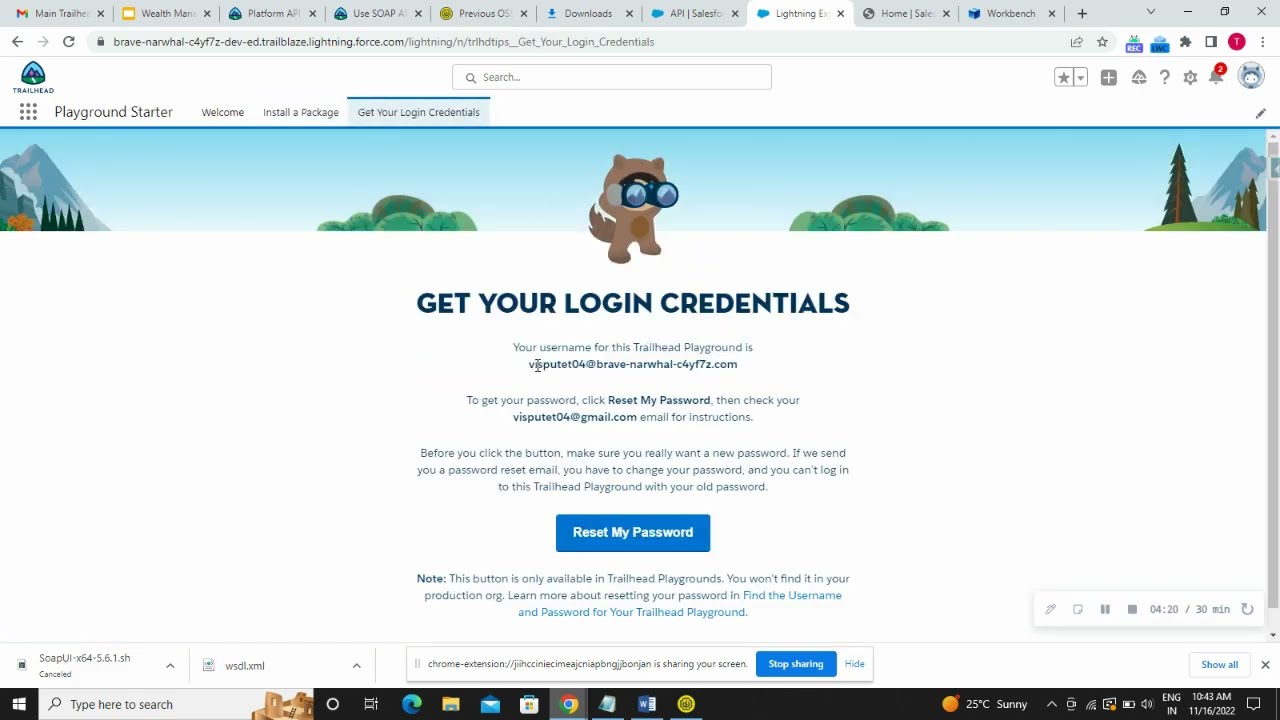Restart the recording with the refresh icon
Image resolution: width=1280 pixels, height=720 pixels.
[1247, 609]
